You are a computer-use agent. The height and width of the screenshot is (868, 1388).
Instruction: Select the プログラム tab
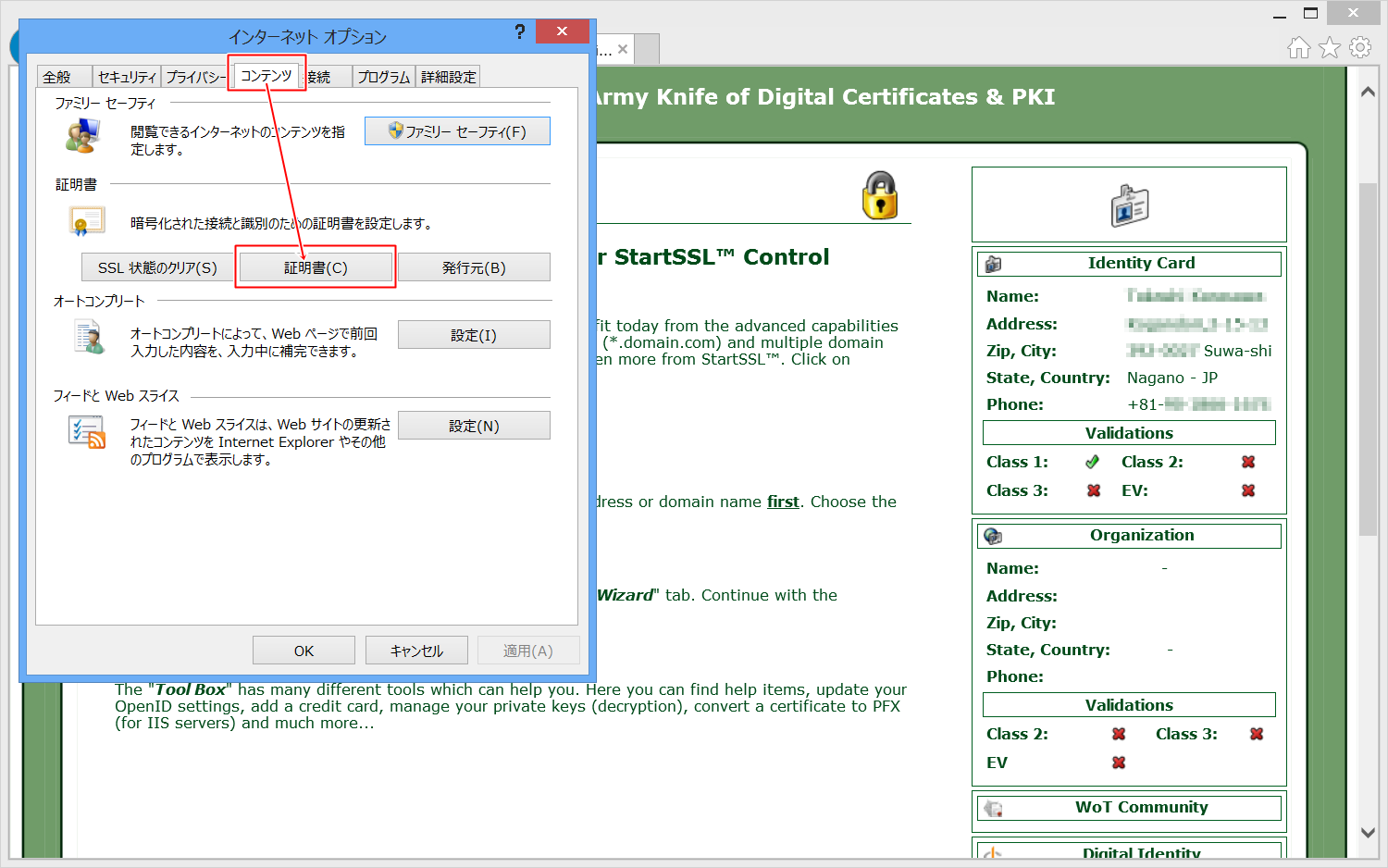pyautogui.click(x=383, y=77)
